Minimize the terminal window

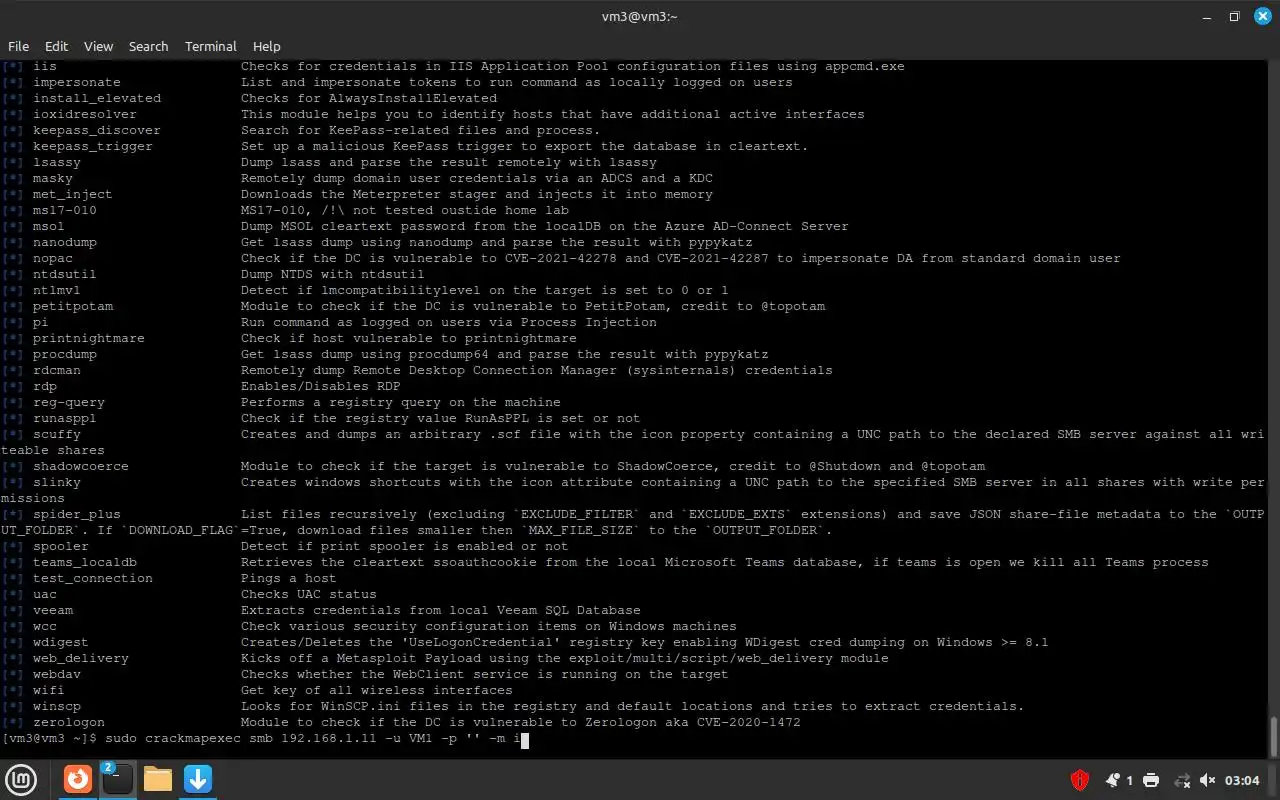tap(1206, 16)
